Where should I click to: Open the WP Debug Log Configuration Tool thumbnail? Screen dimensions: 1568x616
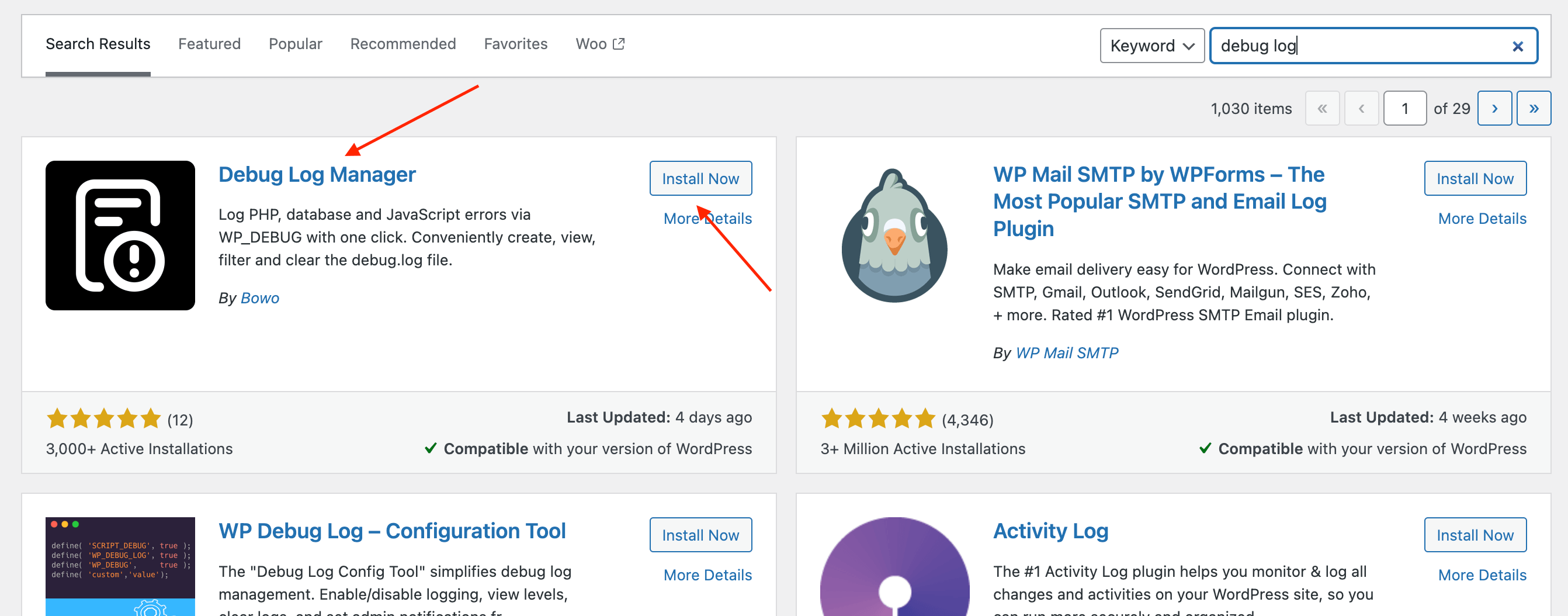120,566
